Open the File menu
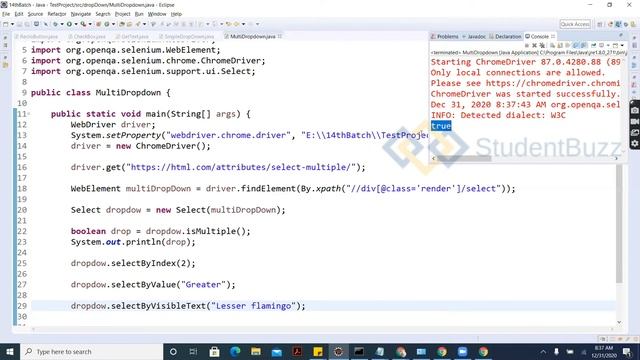 click(x=6, y=14)
